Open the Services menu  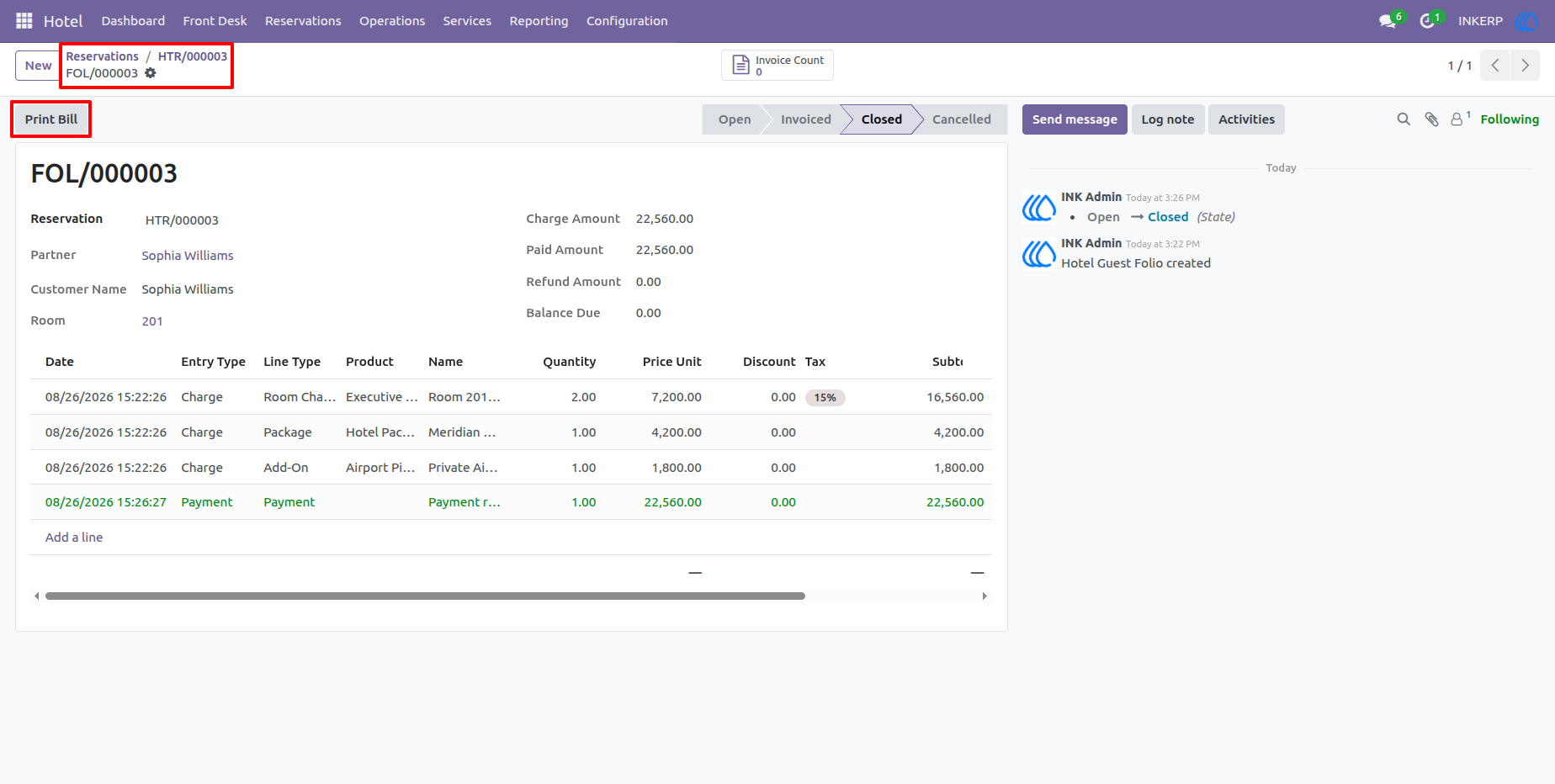click(x=467, y=21)
